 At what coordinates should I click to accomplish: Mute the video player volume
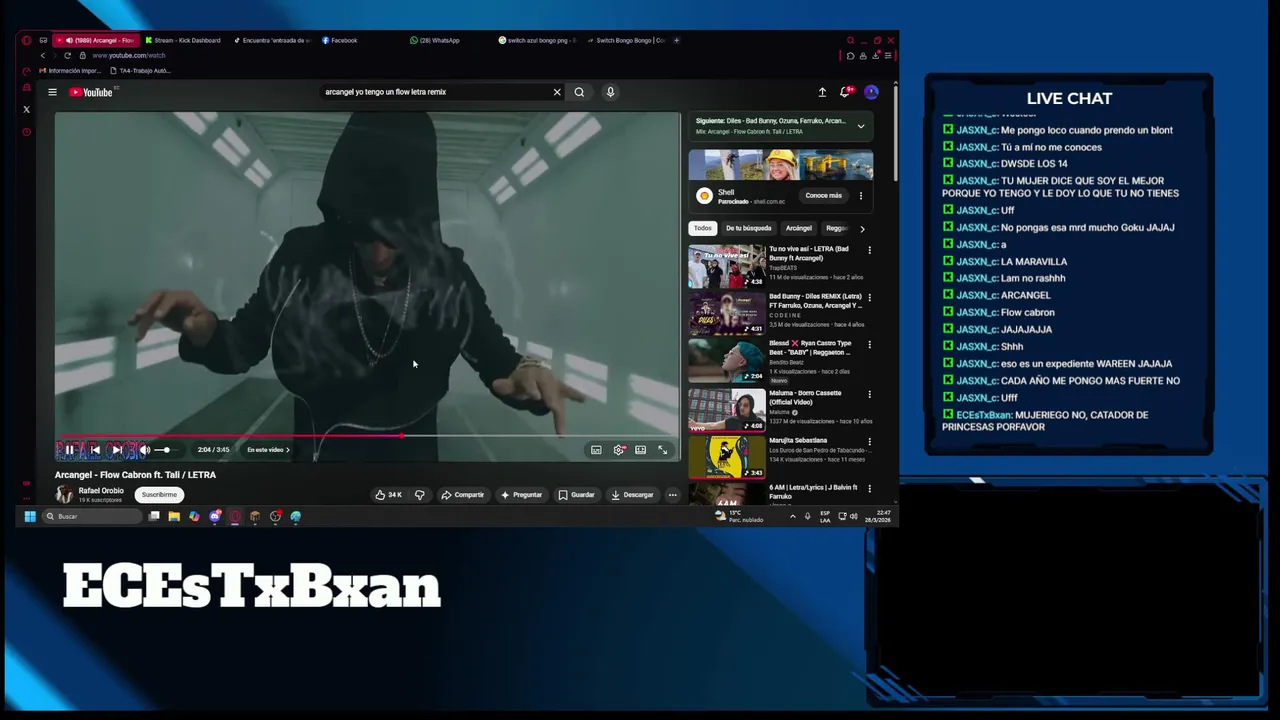(x=144, y=450)
